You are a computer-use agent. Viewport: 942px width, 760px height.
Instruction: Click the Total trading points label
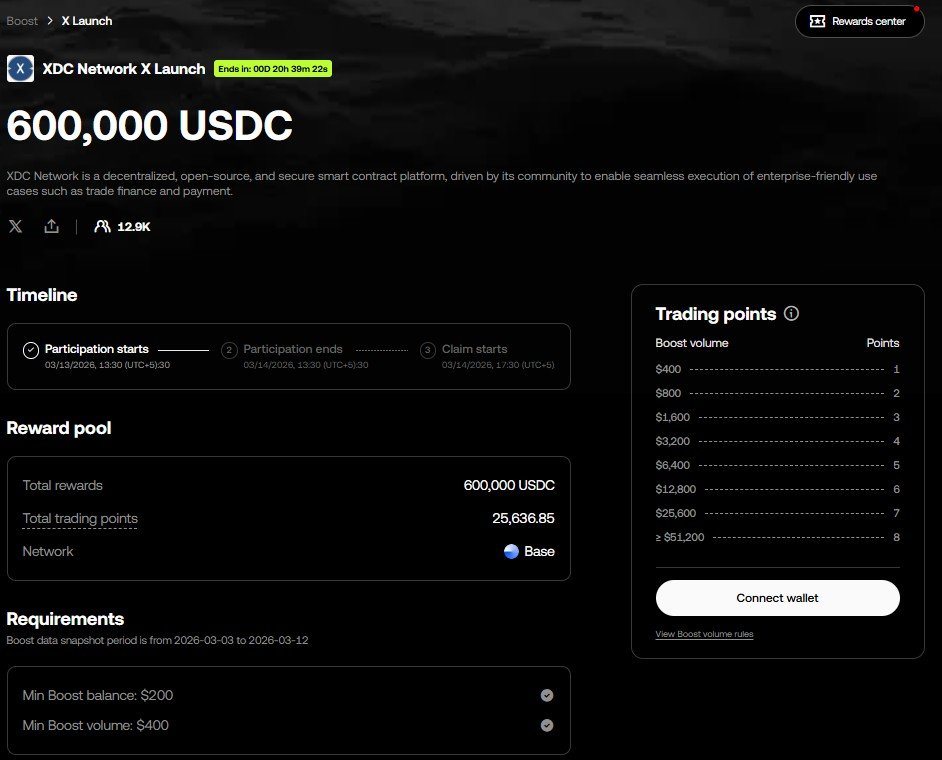click(80, 518)
